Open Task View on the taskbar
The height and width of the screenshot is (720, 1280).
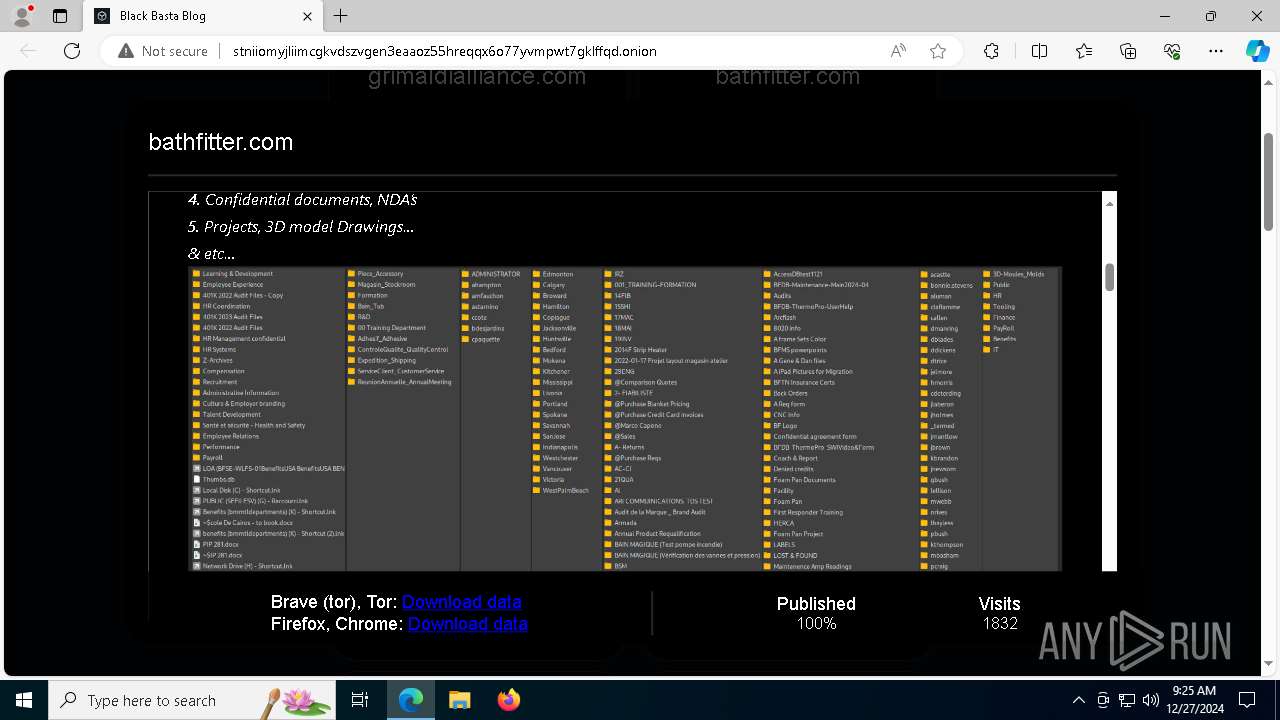pos(360,700)
